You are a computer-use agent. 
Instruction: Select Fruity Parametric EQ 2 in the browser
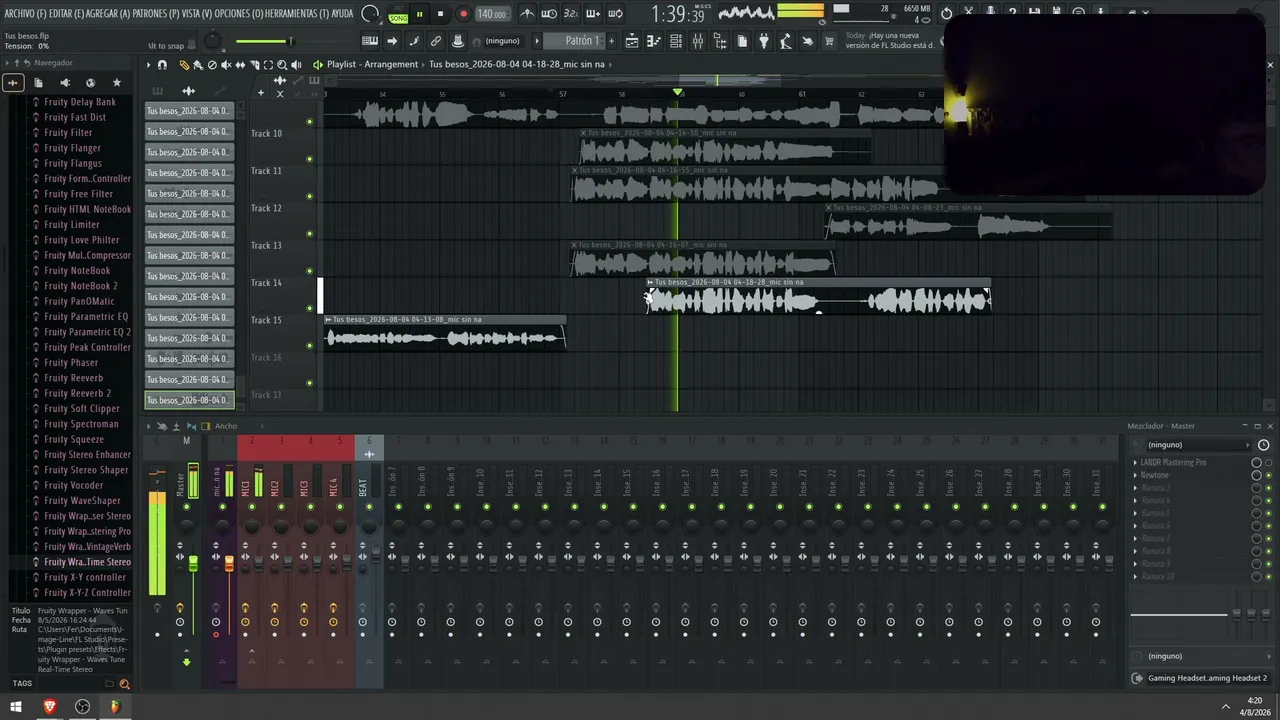[87, 332]
